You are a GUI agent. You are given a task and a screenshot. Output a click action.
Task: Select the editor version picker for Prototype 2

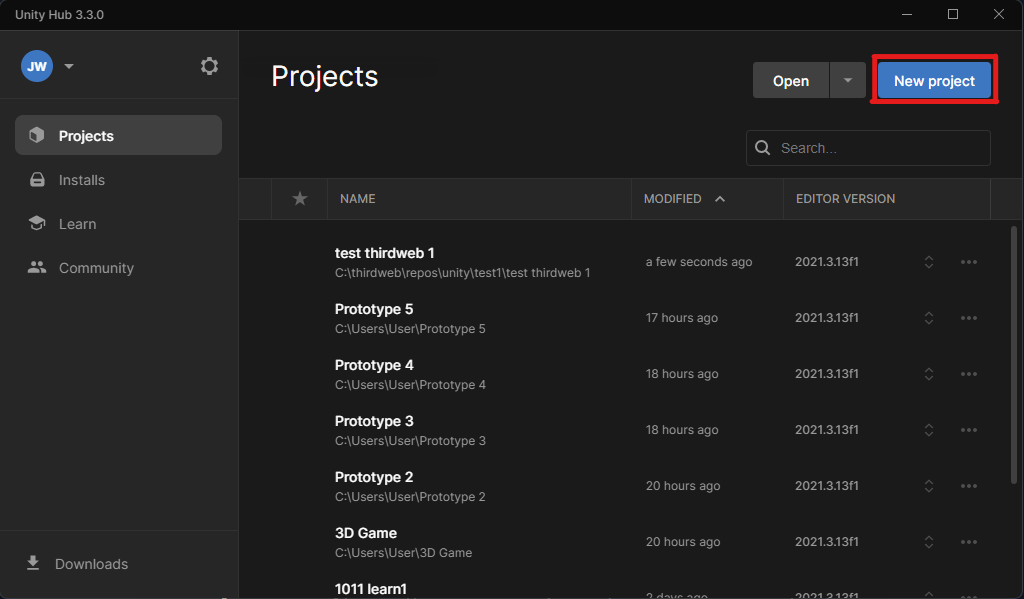click(928, 485)
